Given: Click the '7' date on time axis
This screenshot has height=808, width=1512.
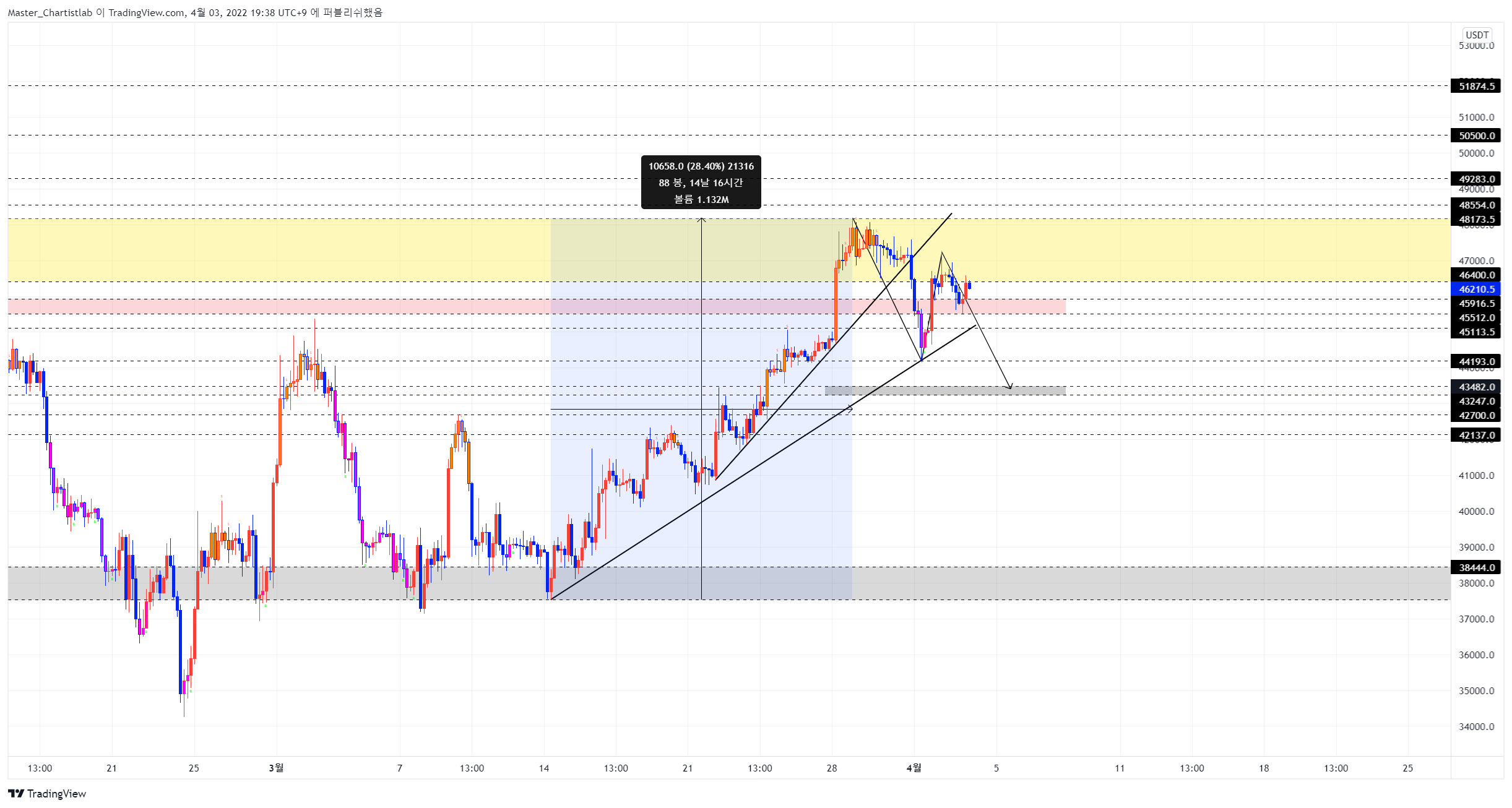Looking at the screenshot, I should pos(400,768).
